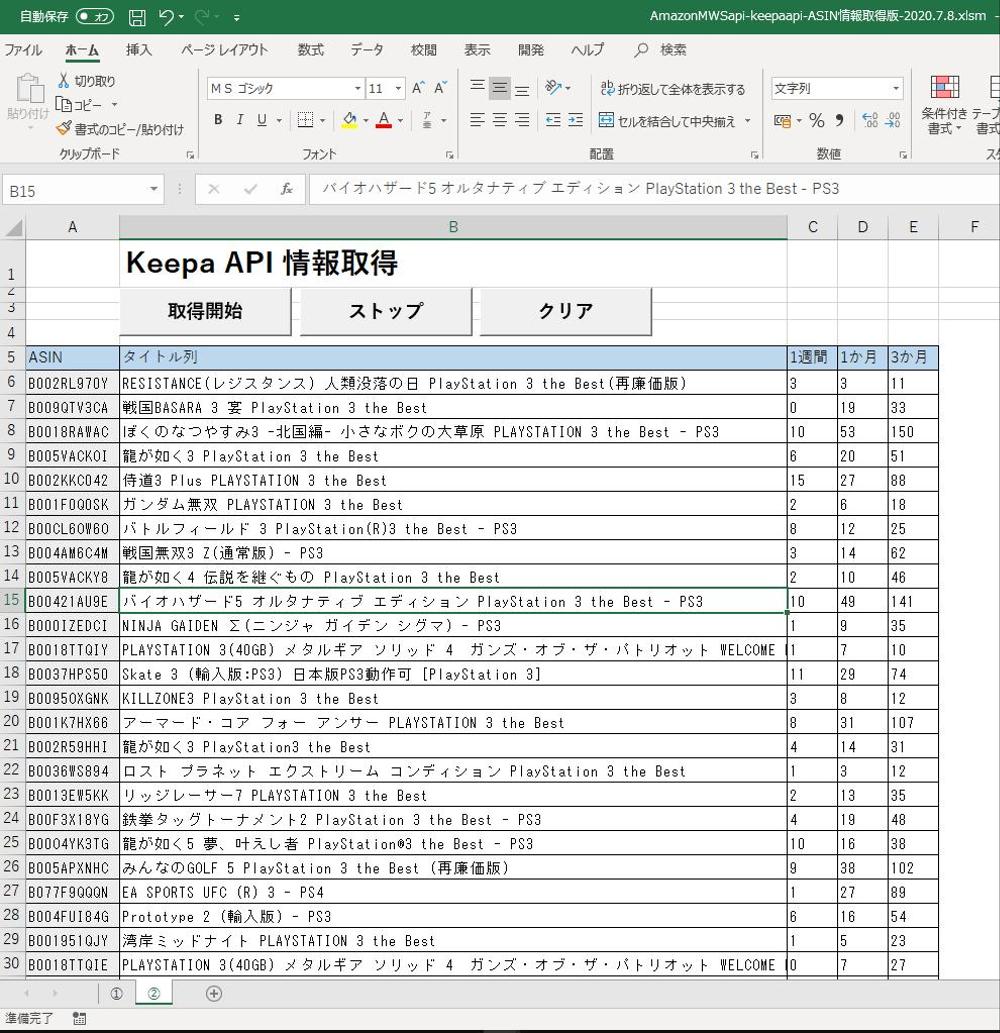Open number format dropdown 文字列
This screenshot has height=1033, width=1000.
(896, 88)
